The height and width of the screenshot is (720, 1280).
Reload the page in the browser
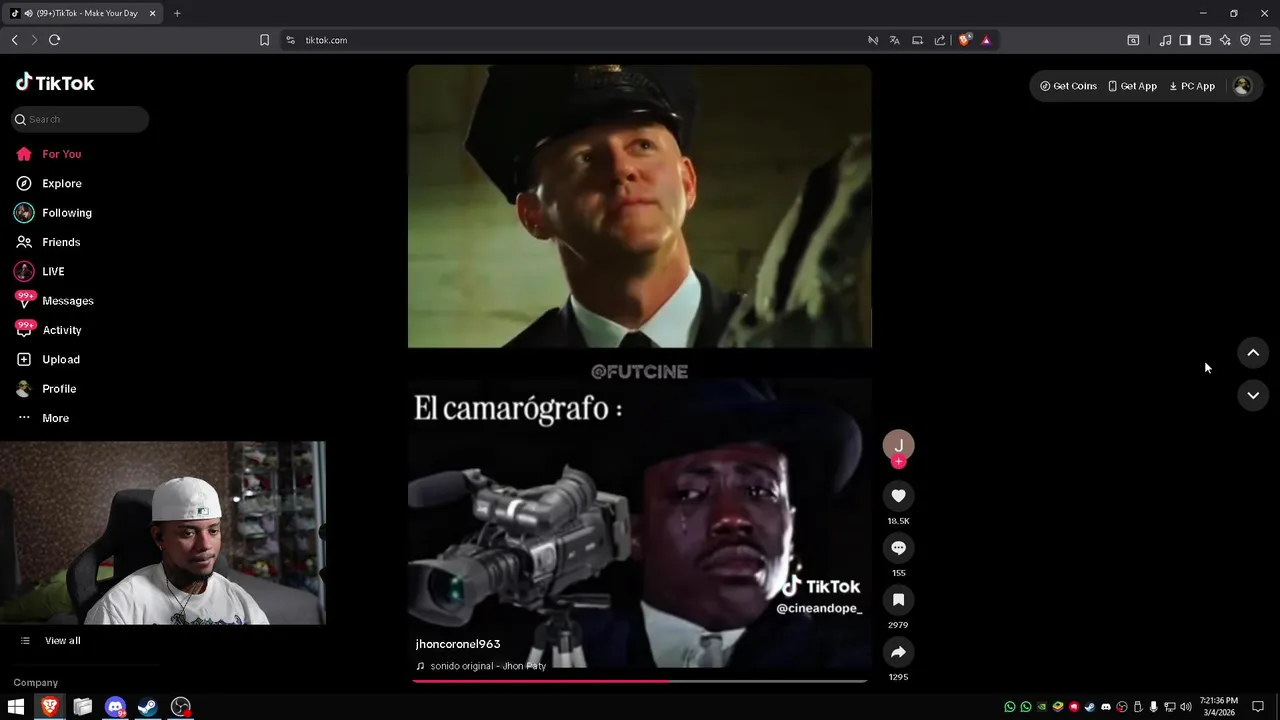click(x=54, y=40)
